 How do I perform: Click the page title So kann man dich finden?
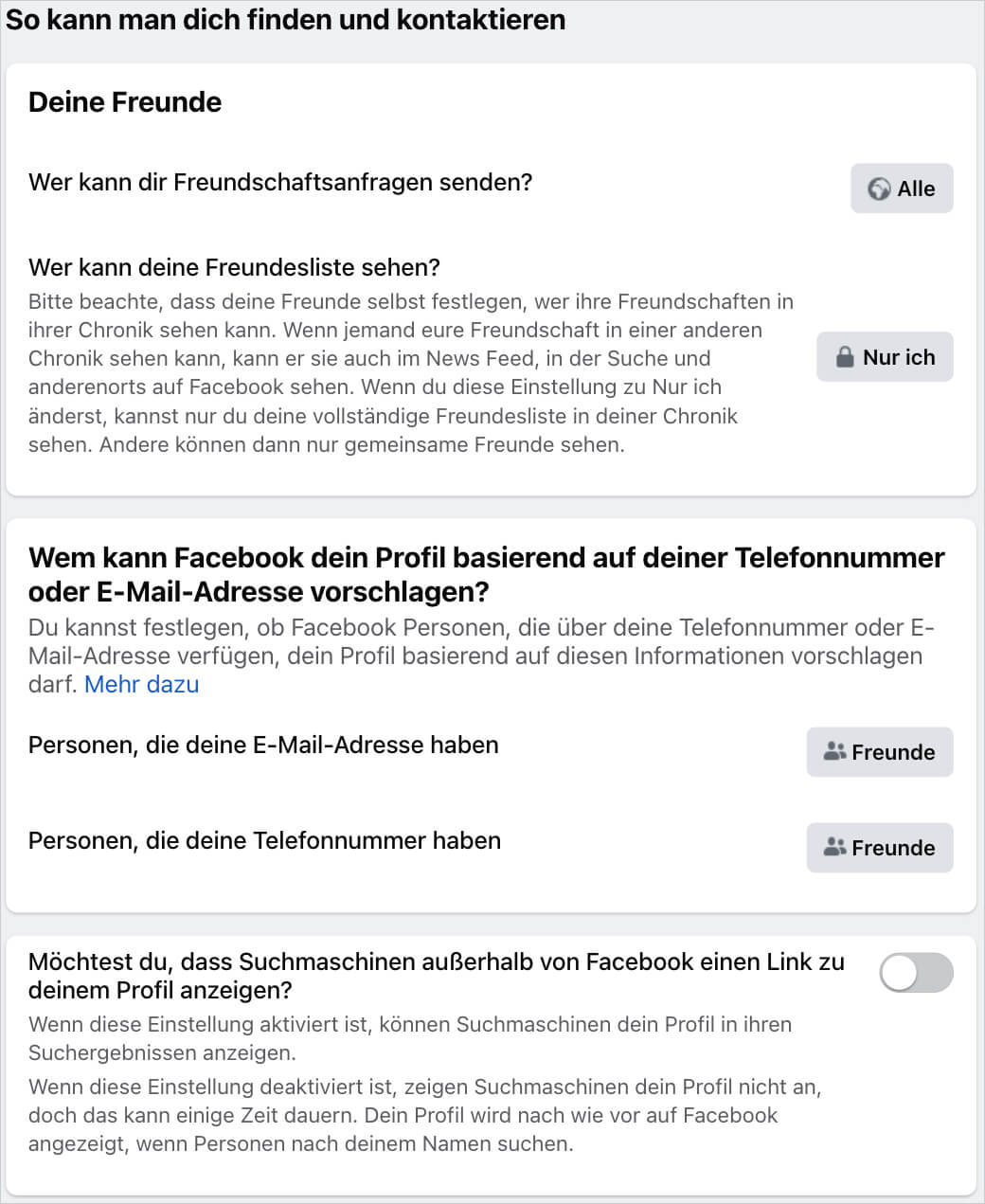coord(285,20)
